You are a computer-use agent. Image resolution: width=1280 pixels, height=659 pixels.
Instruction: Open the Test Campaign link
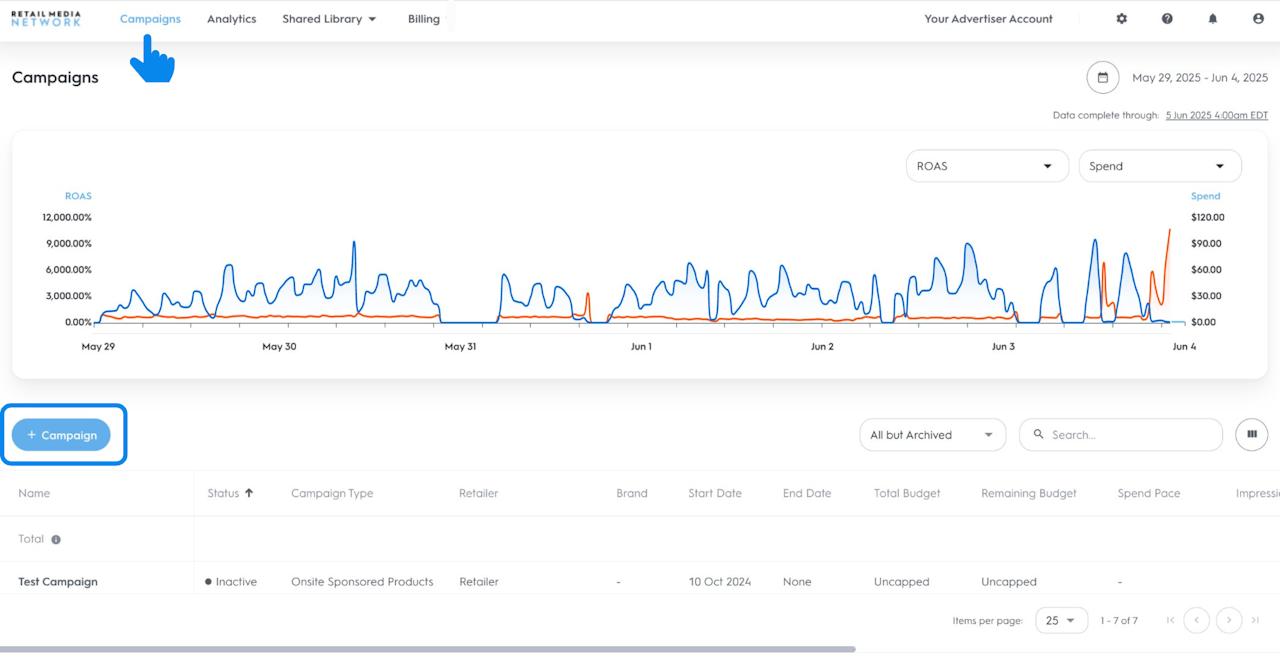pos(58,582)
